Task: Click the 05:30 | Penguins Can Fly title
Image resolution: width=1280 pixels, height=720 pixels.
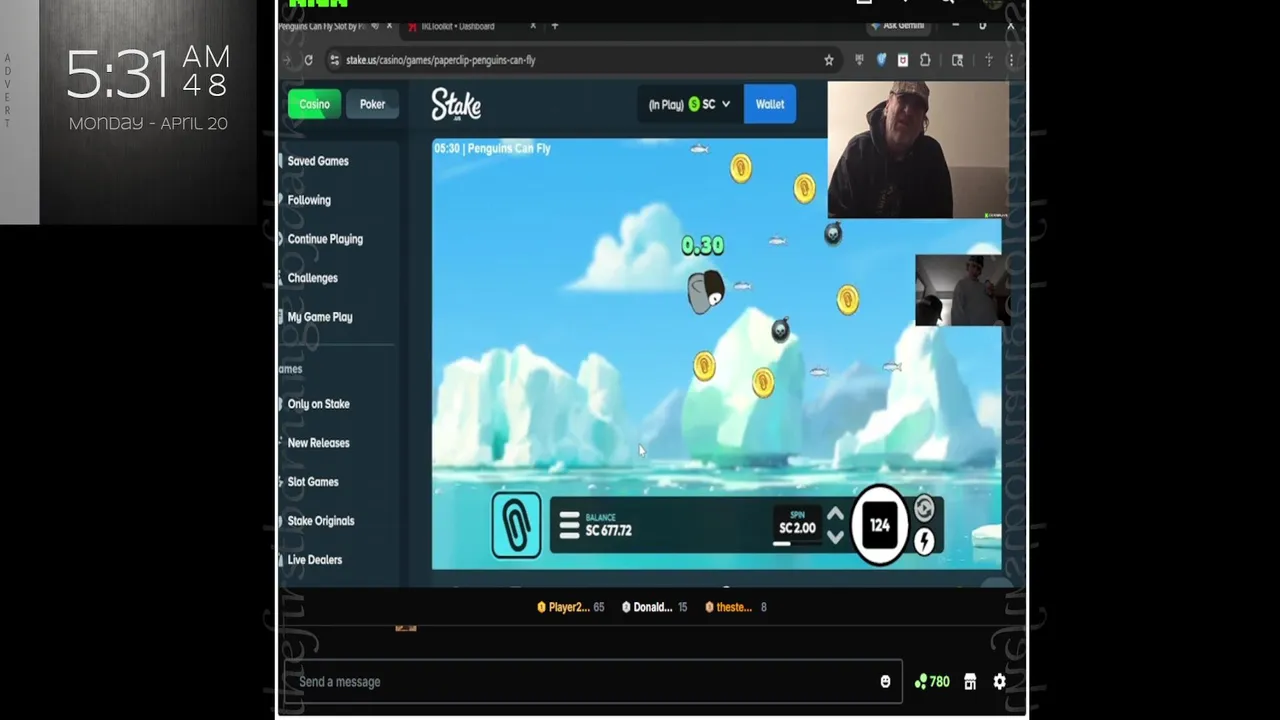Action: point(492,148)
